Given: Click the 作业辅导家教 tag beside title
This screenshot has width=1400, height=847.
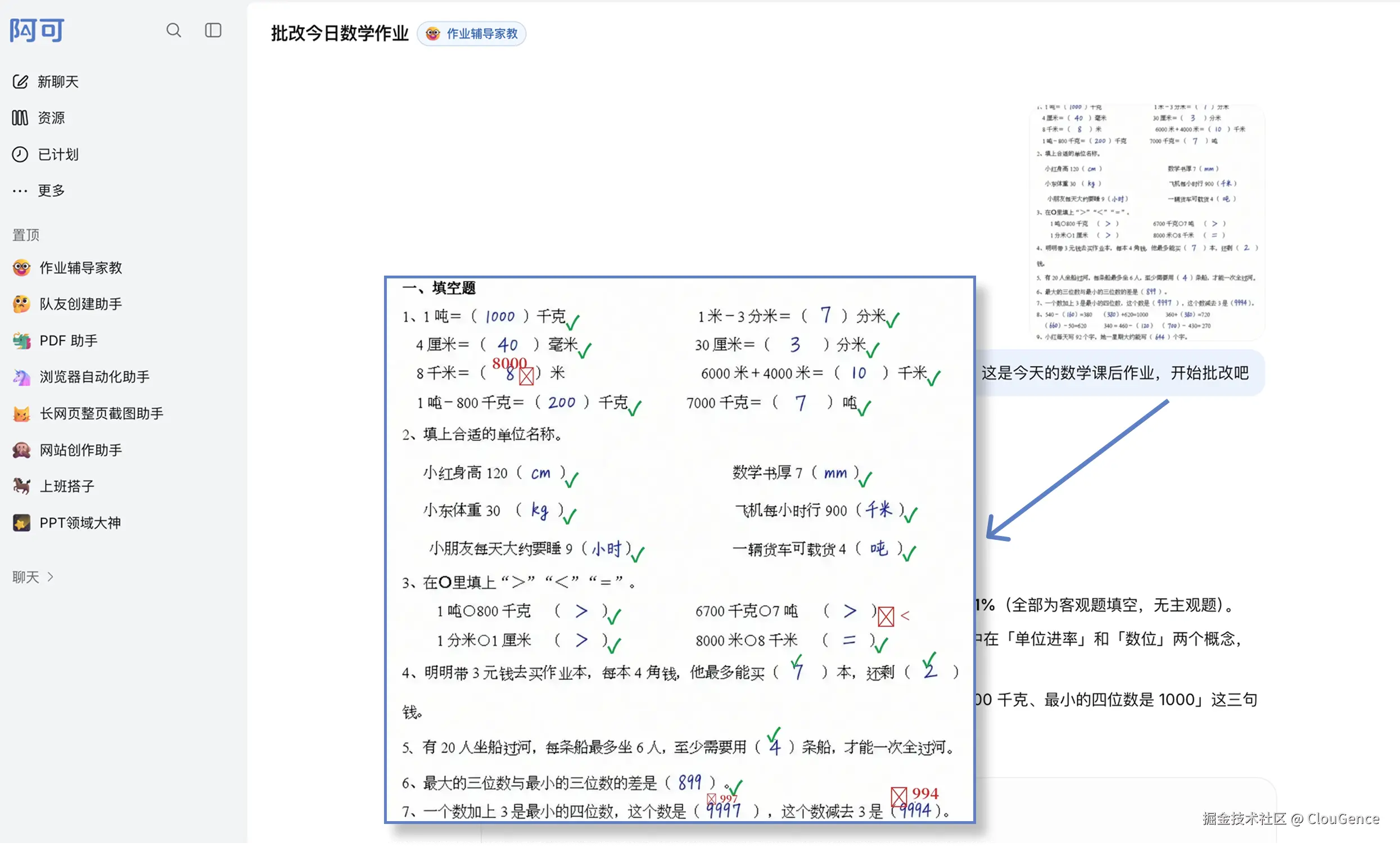Looking at the screenshot, I should click(x=472, y=34).
